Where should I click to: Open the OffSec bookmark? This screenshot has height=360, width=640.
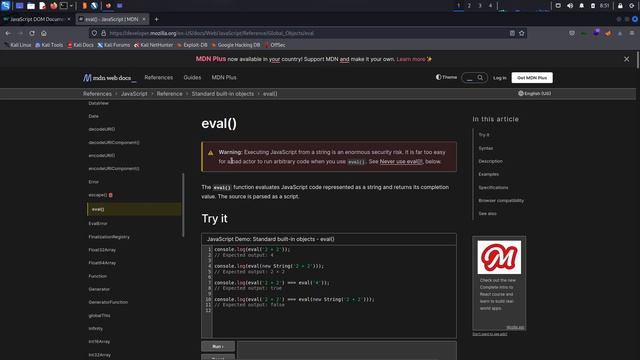click(x=275, y=45)
